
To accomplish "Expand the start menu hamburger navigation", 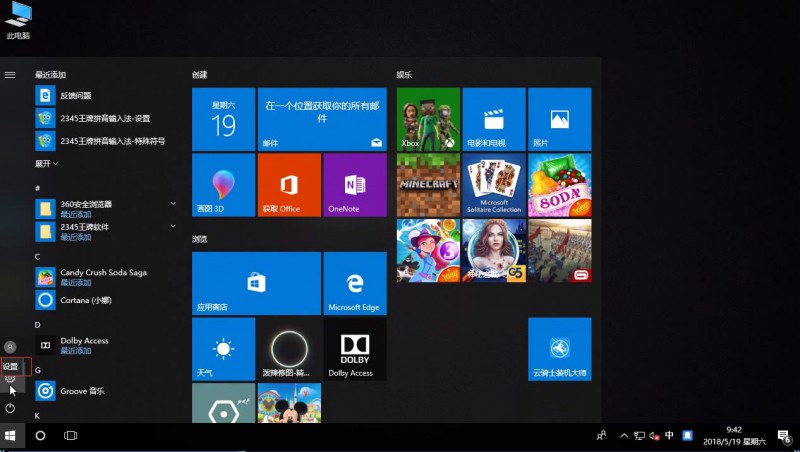I will click(10, 75).
